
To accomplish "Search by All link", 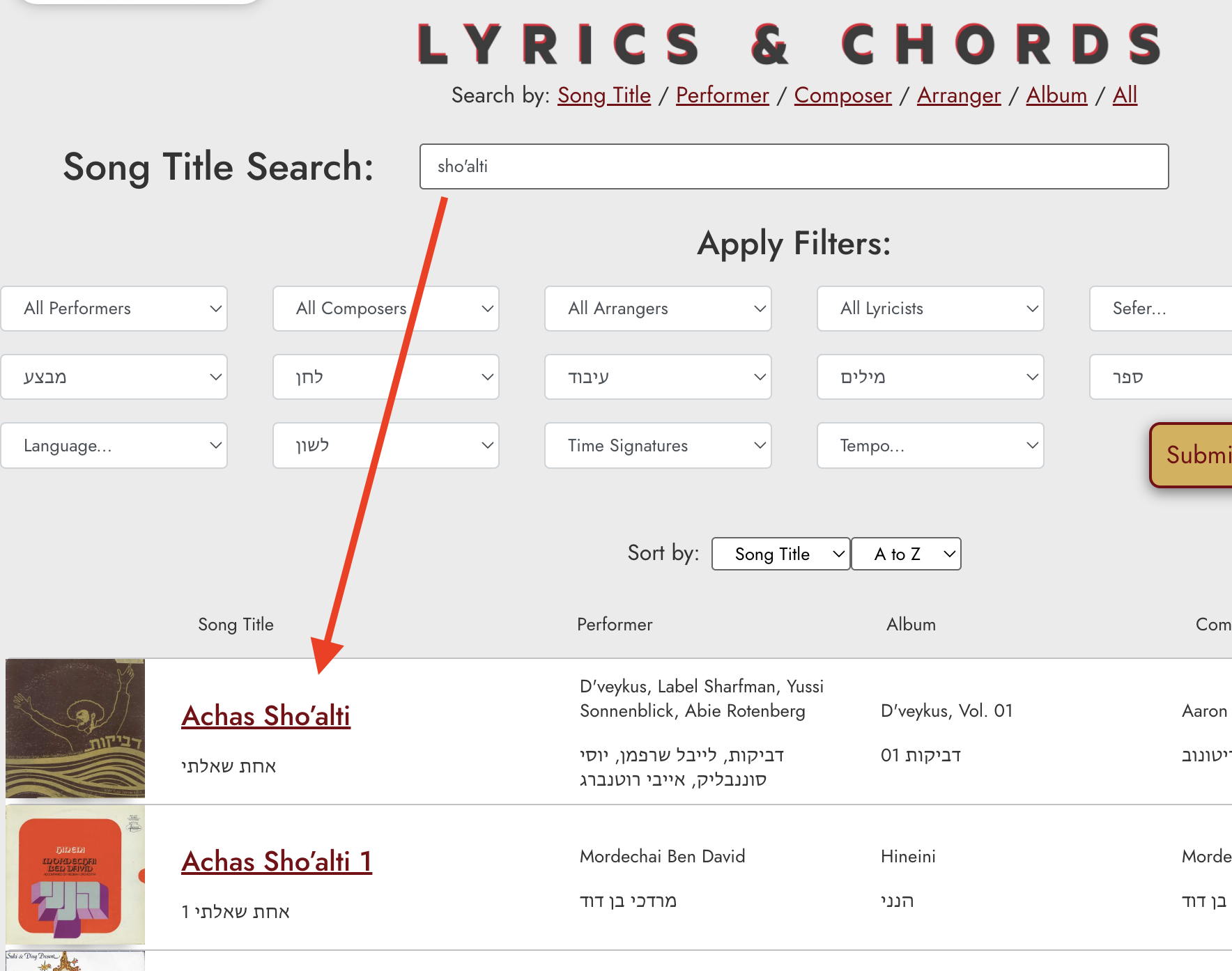I will tap(1125, 95).
